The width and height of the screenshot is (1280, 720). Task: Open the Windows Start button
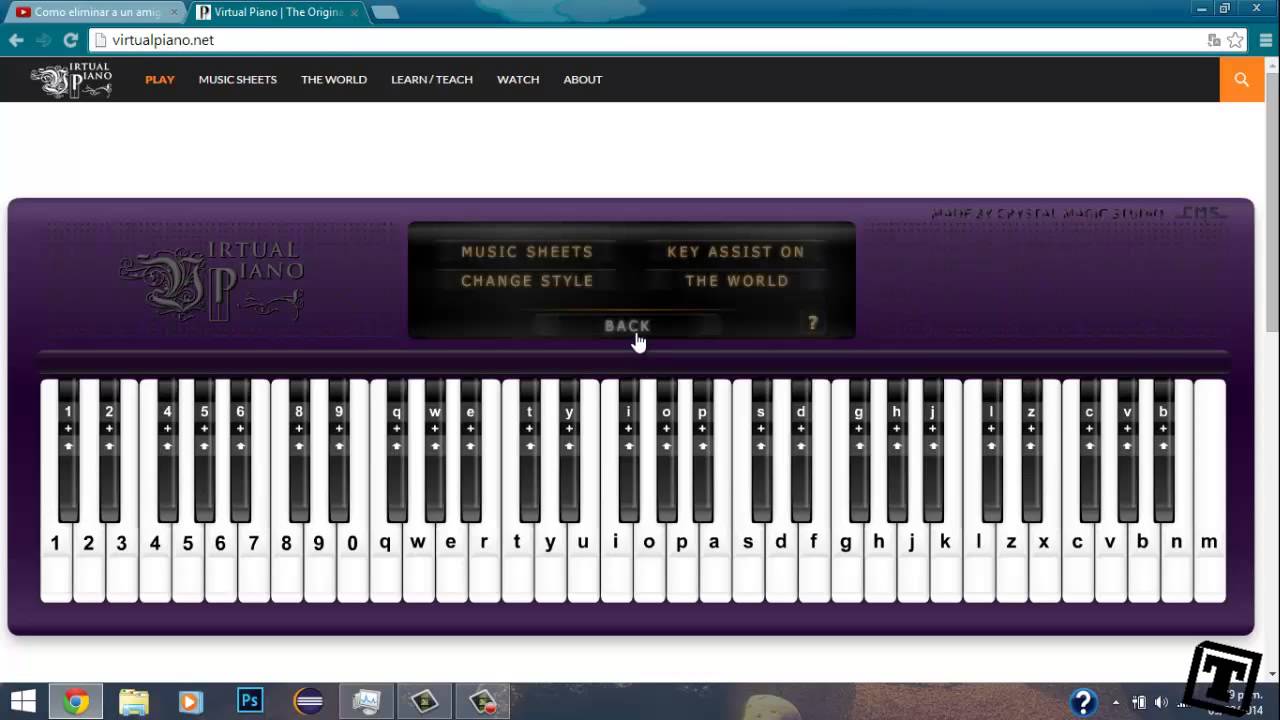pyautogui.click(x=23, y=701)
